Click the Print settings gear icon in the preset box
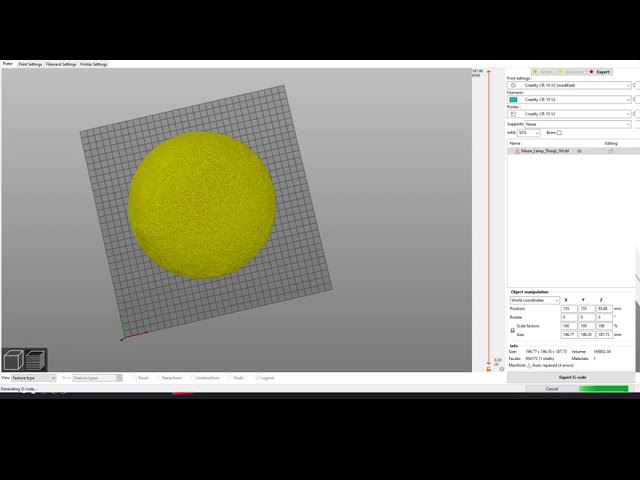The width and height of the screenshot is (640, 480). pyautogui.click(x=513, y=85)
